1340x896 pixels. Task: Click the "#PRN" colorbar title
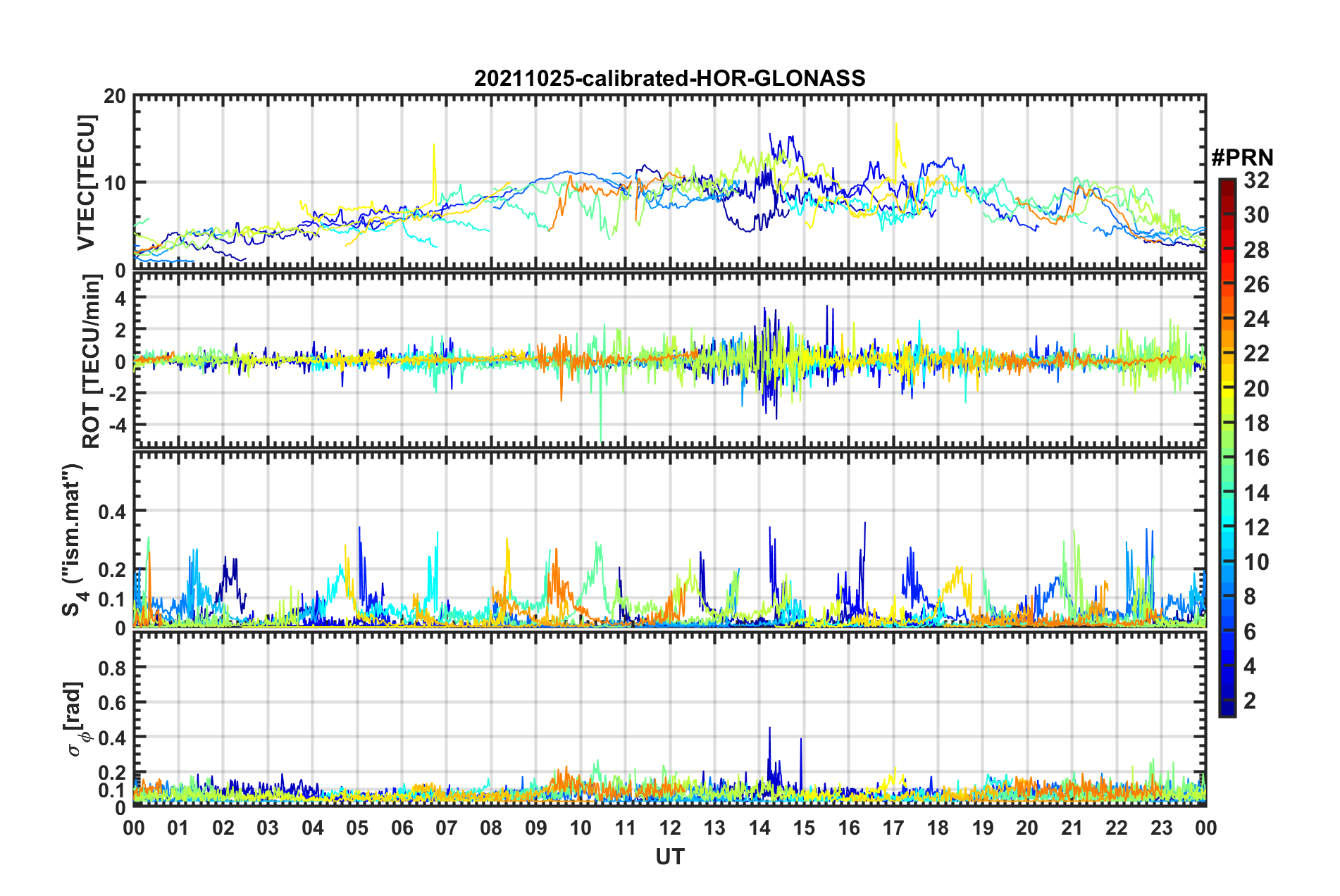point(1242,157)
